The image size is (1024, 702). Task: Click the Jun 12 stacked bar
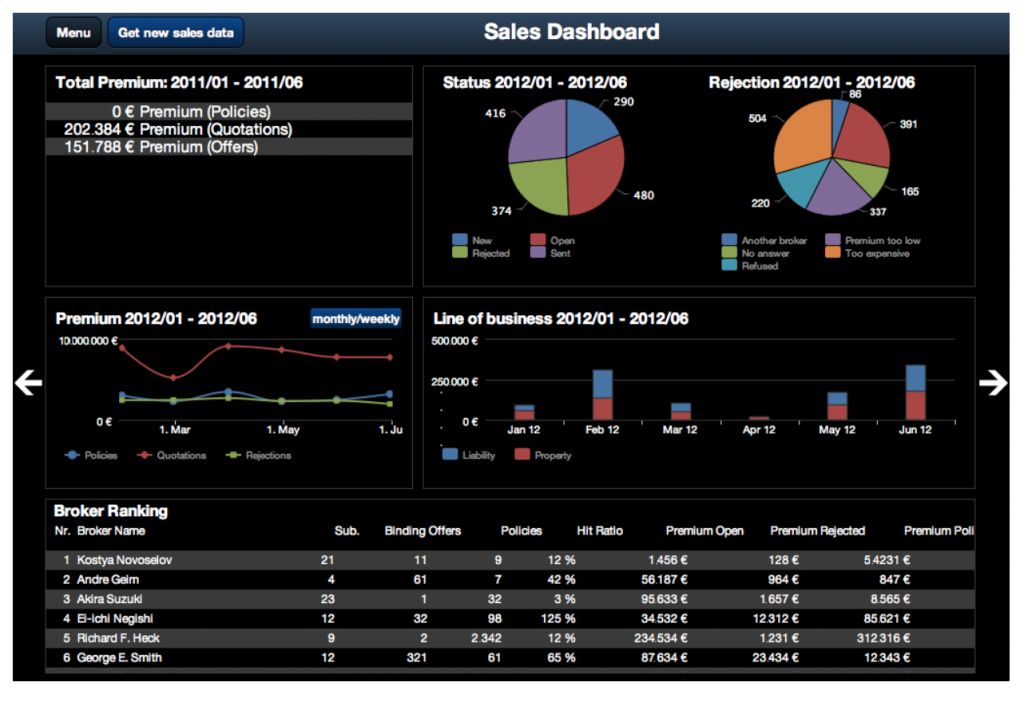[x=916, y=392]
